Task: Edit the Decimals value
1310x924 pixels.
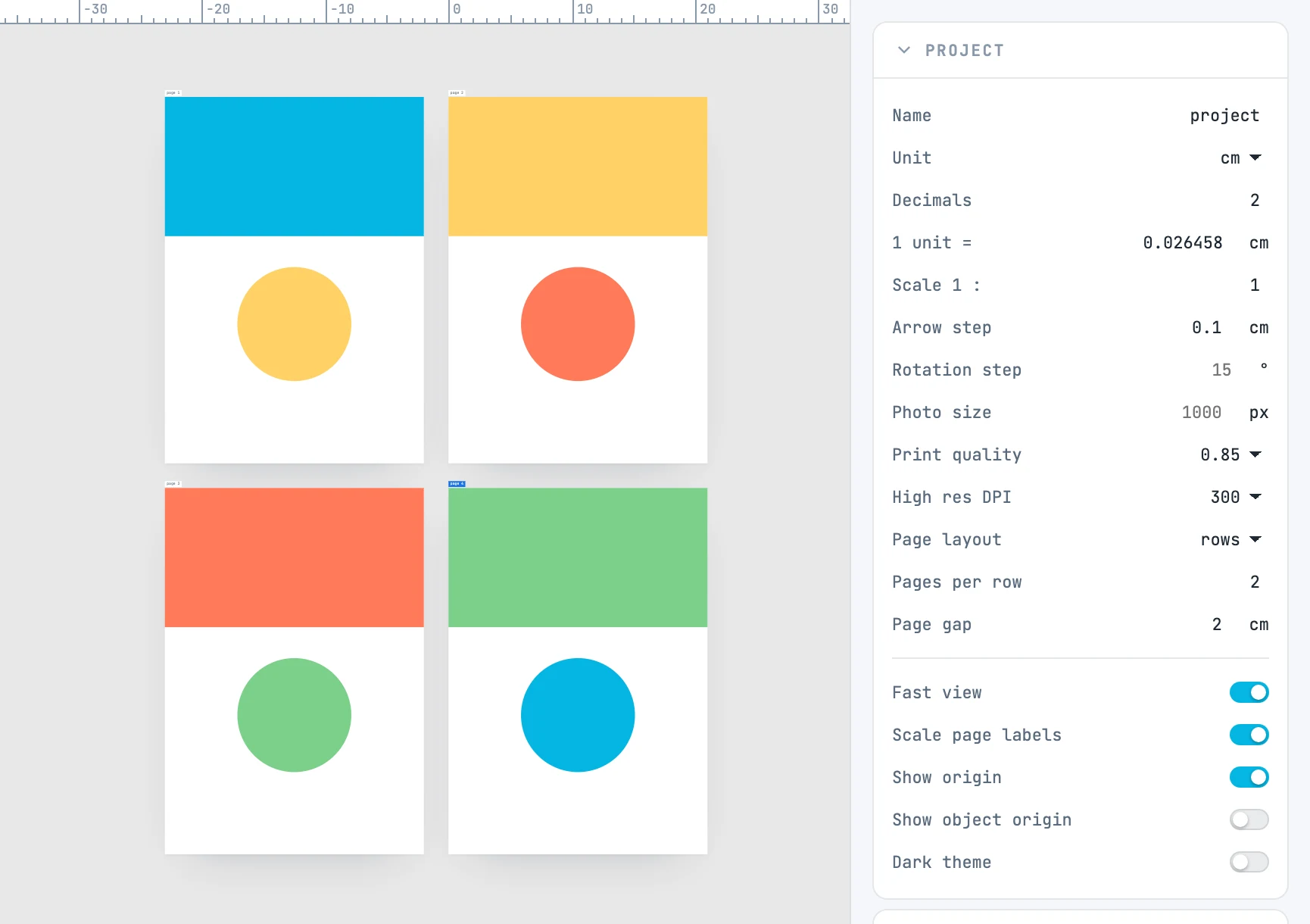Action: point(1254,200)
